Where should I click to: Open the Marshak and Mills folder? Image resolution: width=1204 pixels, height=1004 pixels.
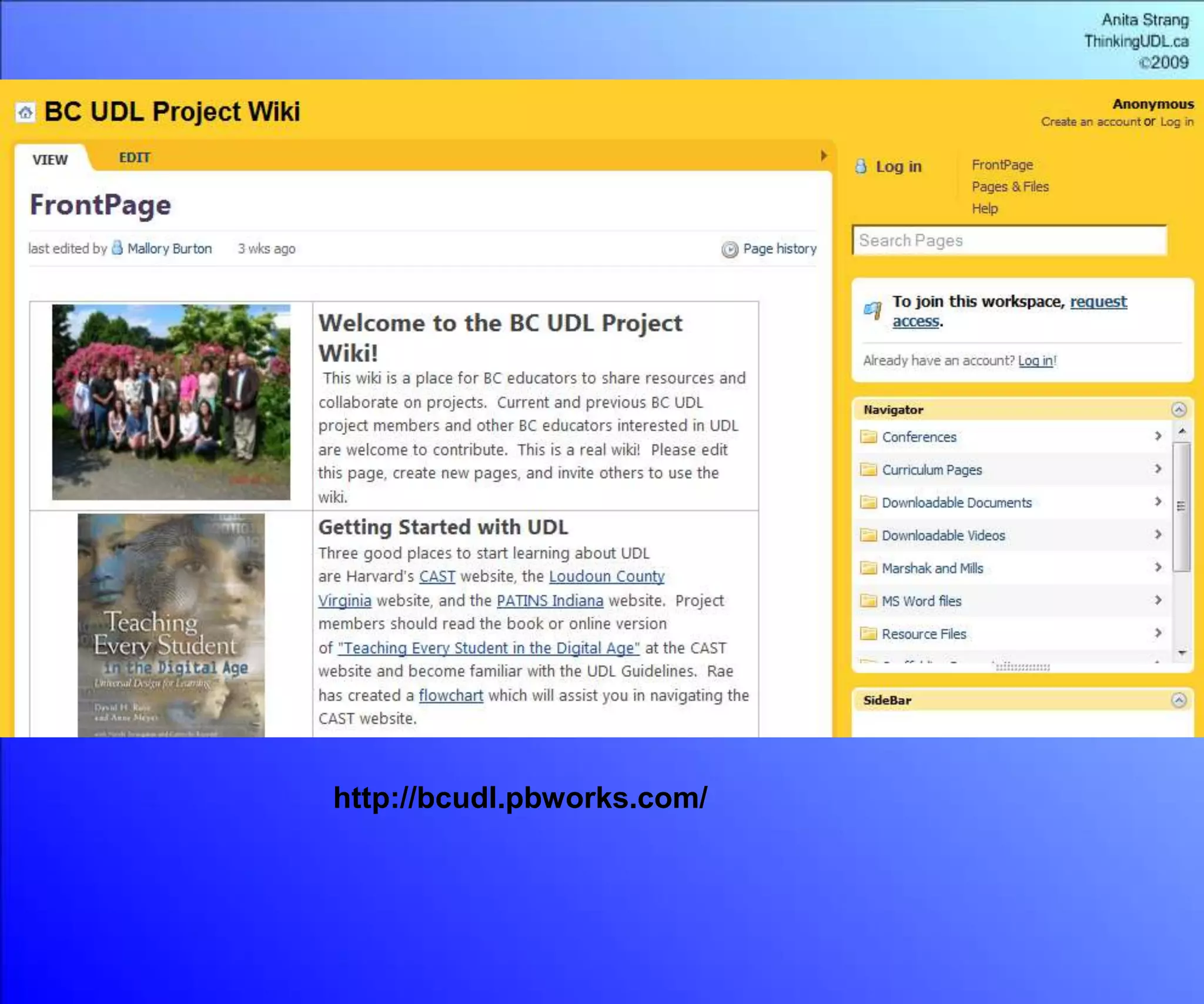(932, 568)
